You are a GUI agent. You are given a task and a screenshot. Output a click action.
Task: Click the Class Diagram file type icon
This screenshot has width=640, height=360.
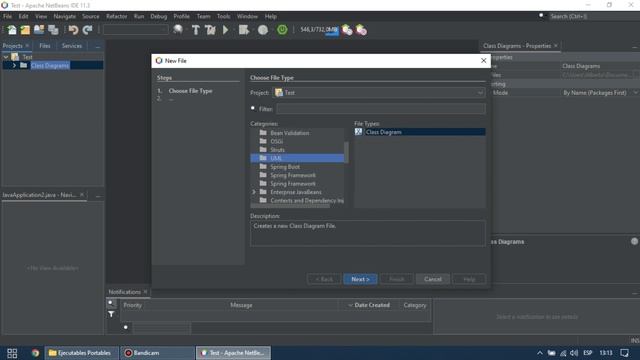pos(358,132)
